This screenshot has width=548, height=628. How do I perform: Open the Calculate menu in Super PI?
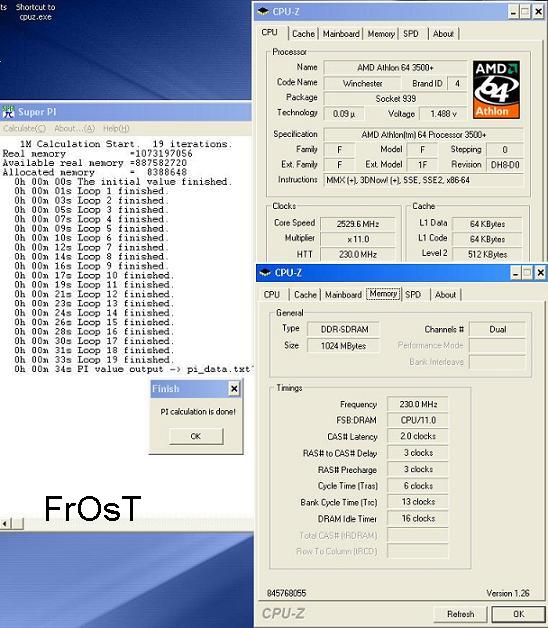[x=24, y=129]
